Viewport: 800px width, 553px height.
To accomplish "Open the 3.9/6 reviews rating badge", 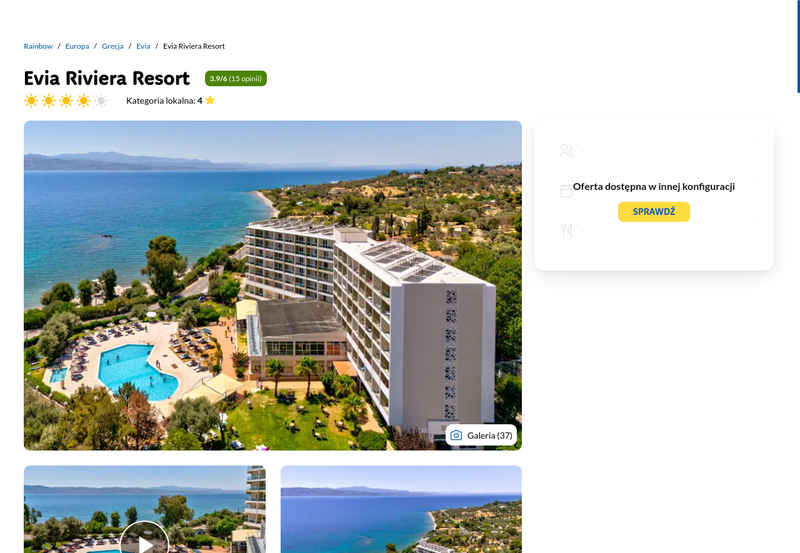I will (236, 79).
